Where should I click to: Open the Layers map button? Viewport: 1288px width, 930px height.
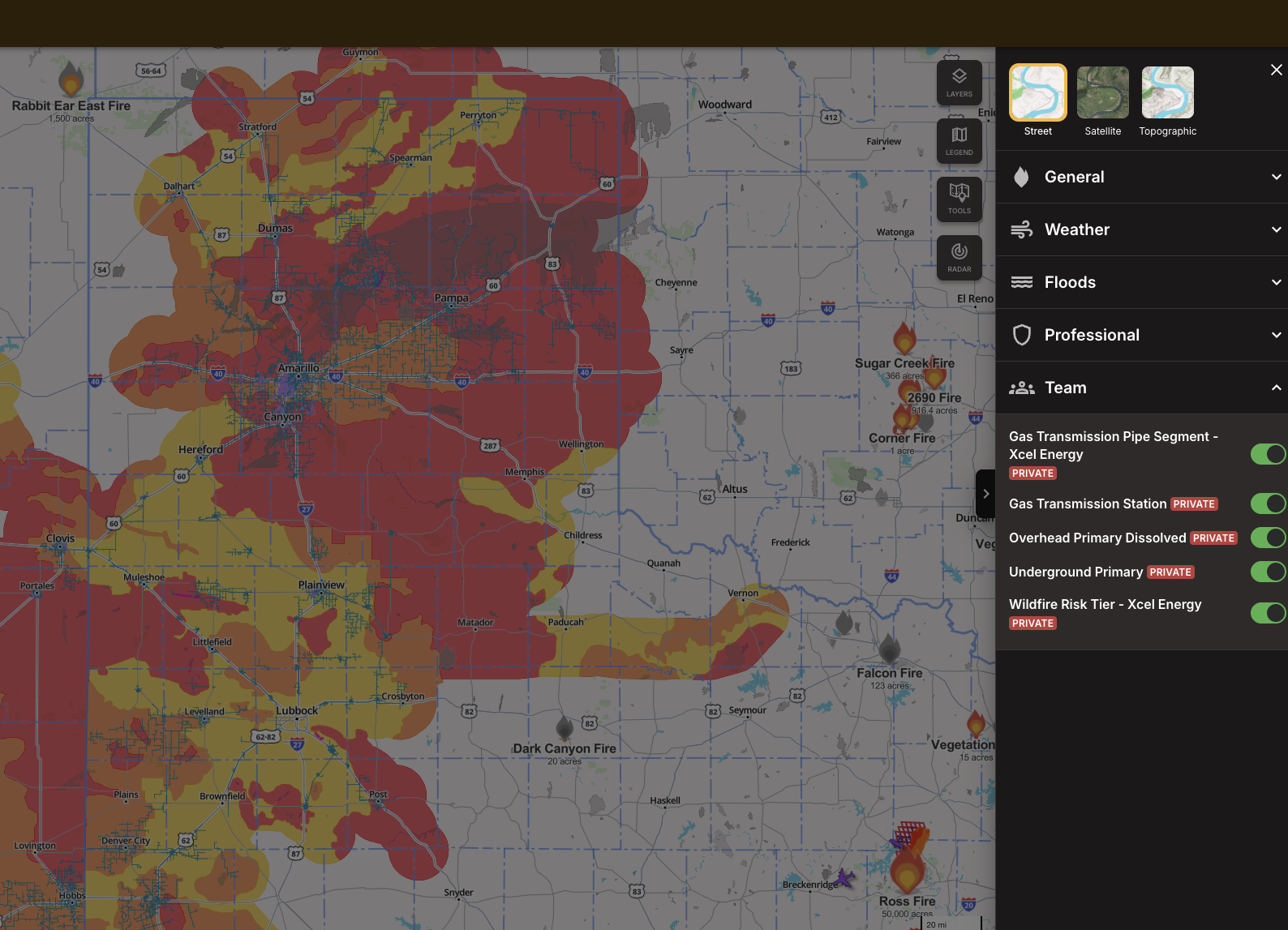click(x=960, y=83)
